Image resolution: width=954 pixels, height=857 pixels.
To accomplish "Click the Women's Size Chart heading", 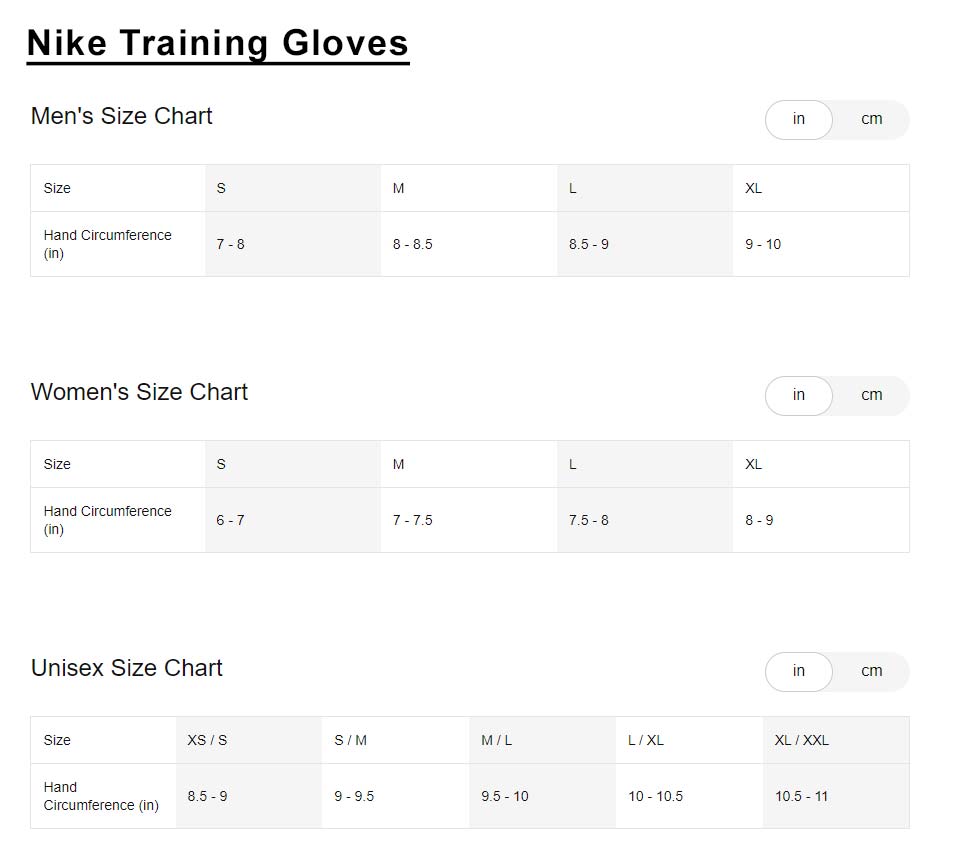I will (139, 392).
